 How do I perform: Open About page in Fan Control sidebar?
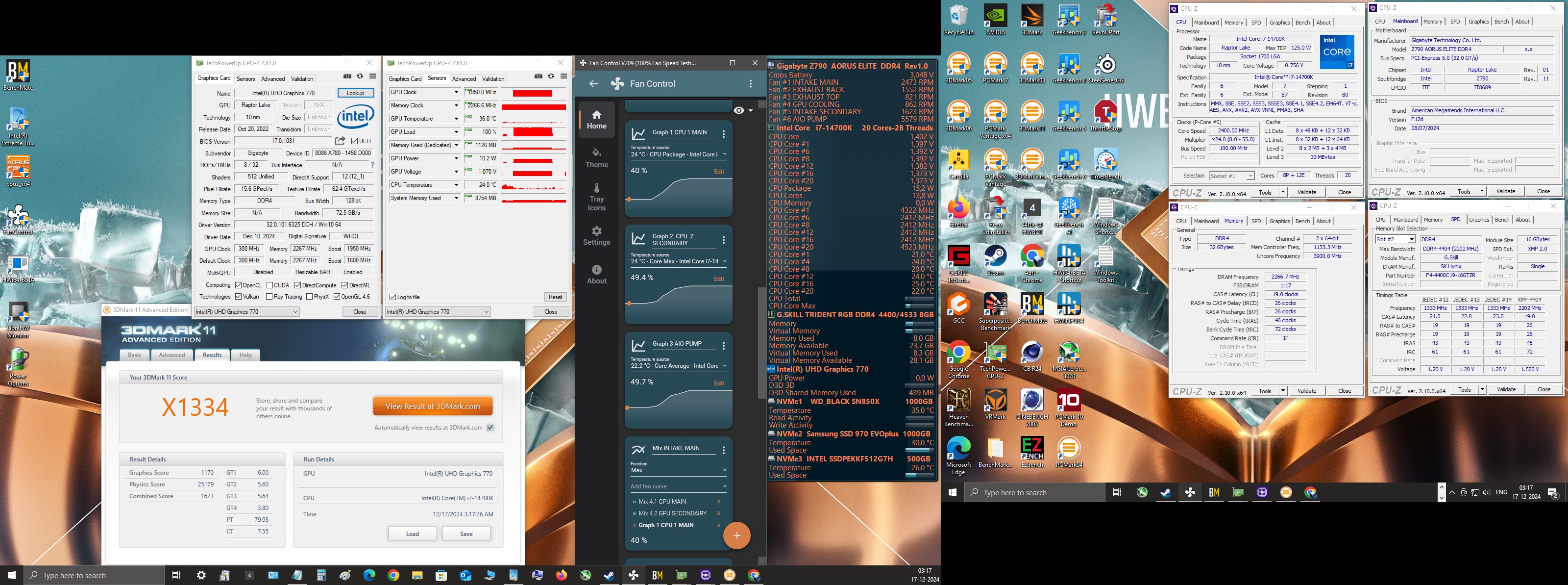[x=596, y=275]
